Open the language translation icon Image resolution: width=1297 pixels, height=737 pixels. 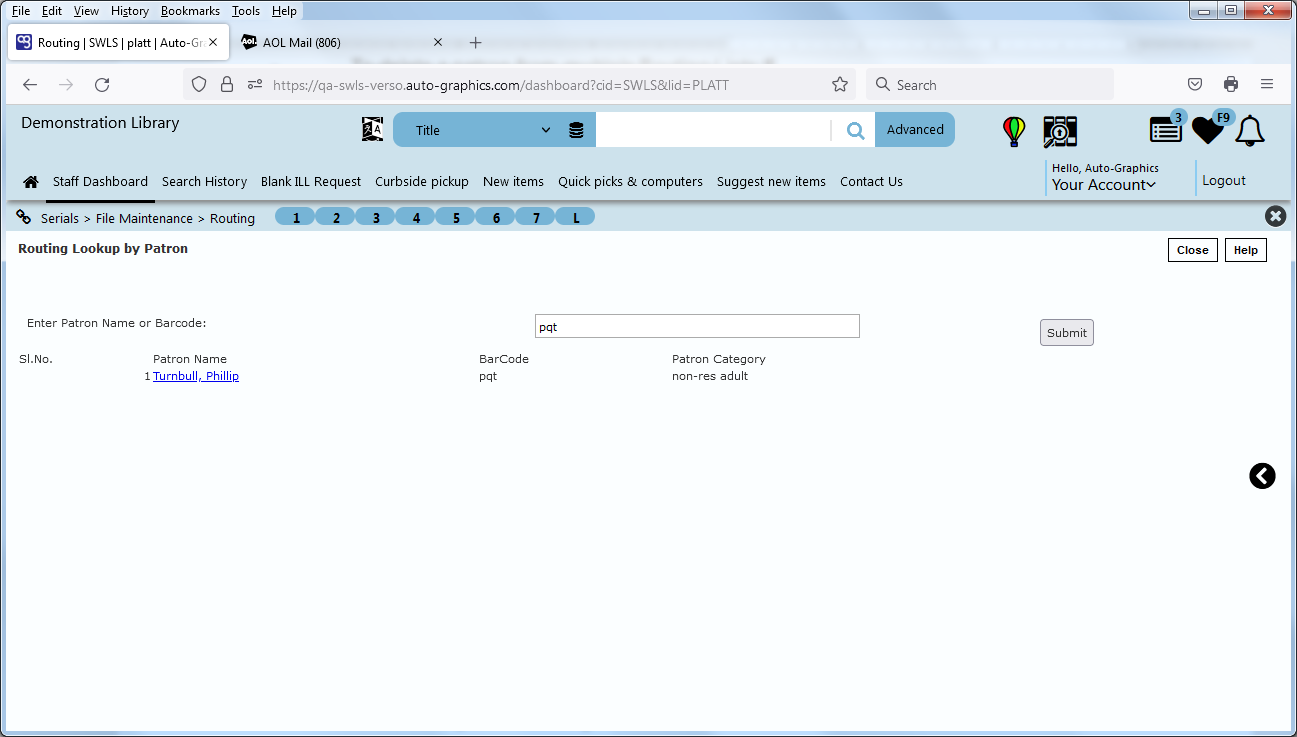(x=372, y=129)
